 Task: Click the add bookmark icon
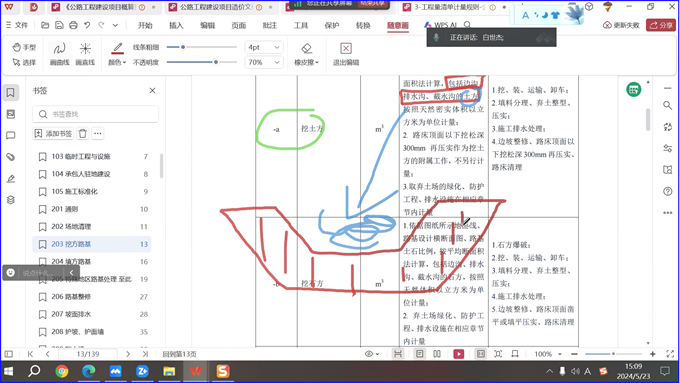(38, 134)
